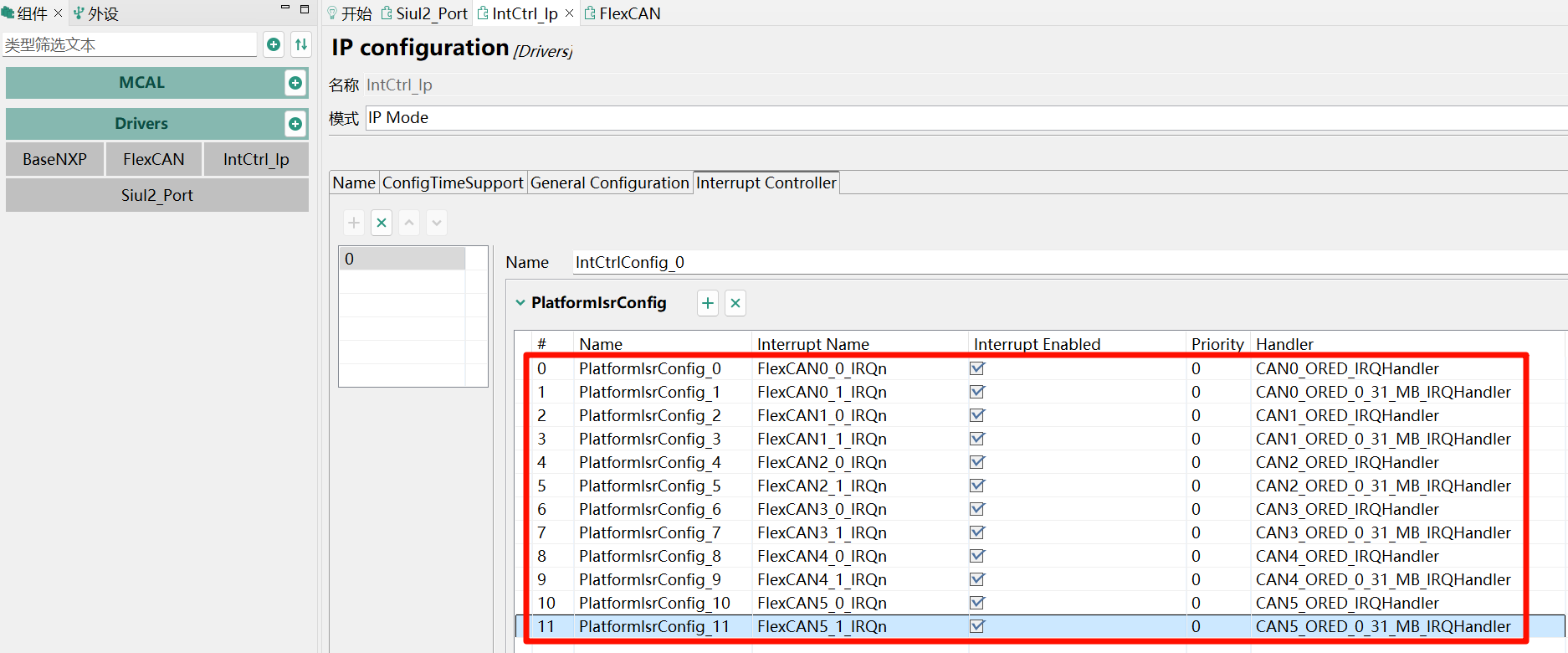
Task: Open the ConfigTimeSupport tab
Action: [453, 183]
